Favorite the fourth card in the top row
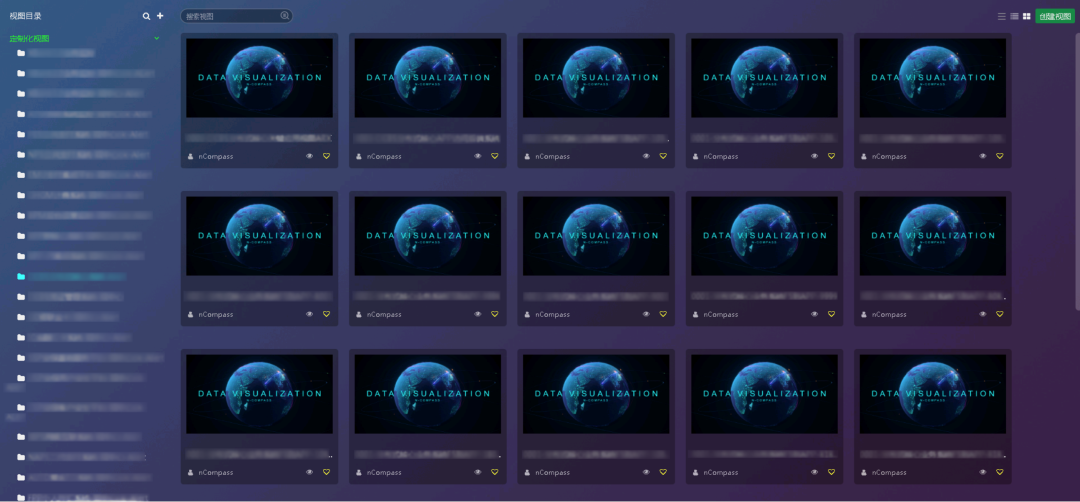This screenshot has height=502, width=1080. [x=831, y=156]
